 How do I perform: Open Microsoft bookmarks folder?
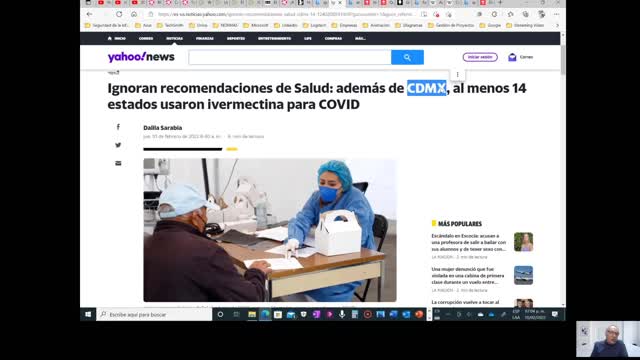pos(256,25)
